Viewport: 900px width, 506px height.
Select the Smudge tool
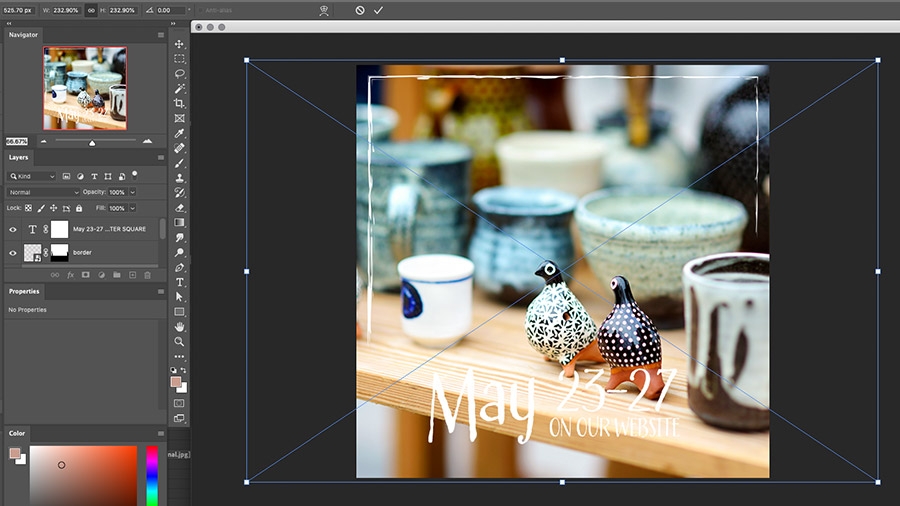pyautogui.click(x=180, y=238)
